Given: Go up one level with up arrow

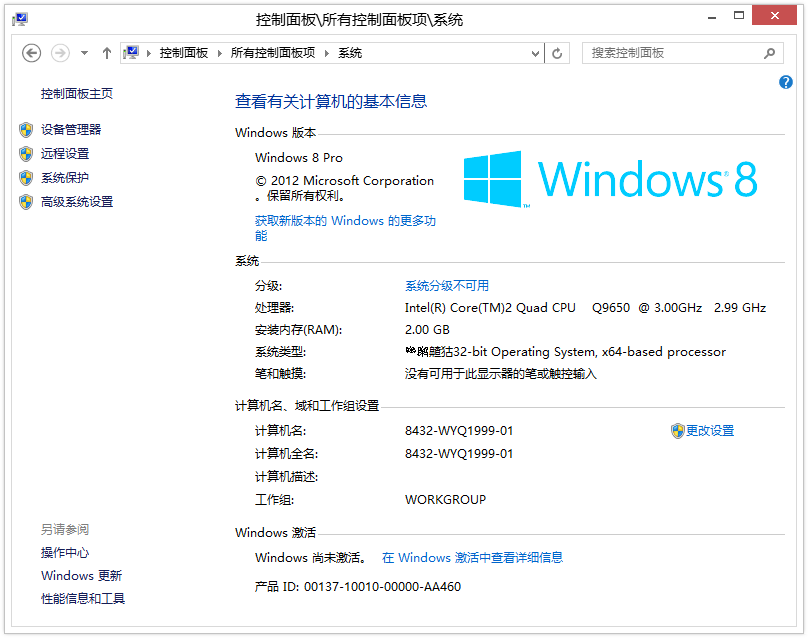Looking at the screenshot, I should click(x=107, y=53).
